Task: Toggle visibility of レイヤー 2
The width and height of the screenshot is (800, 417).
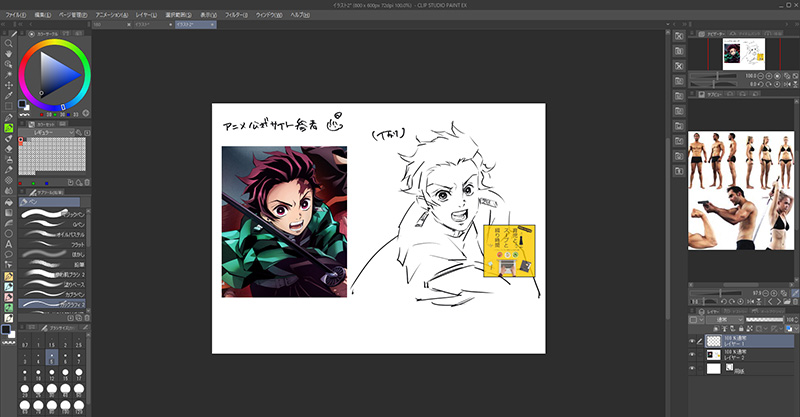Action: click(x=692, y=355)
